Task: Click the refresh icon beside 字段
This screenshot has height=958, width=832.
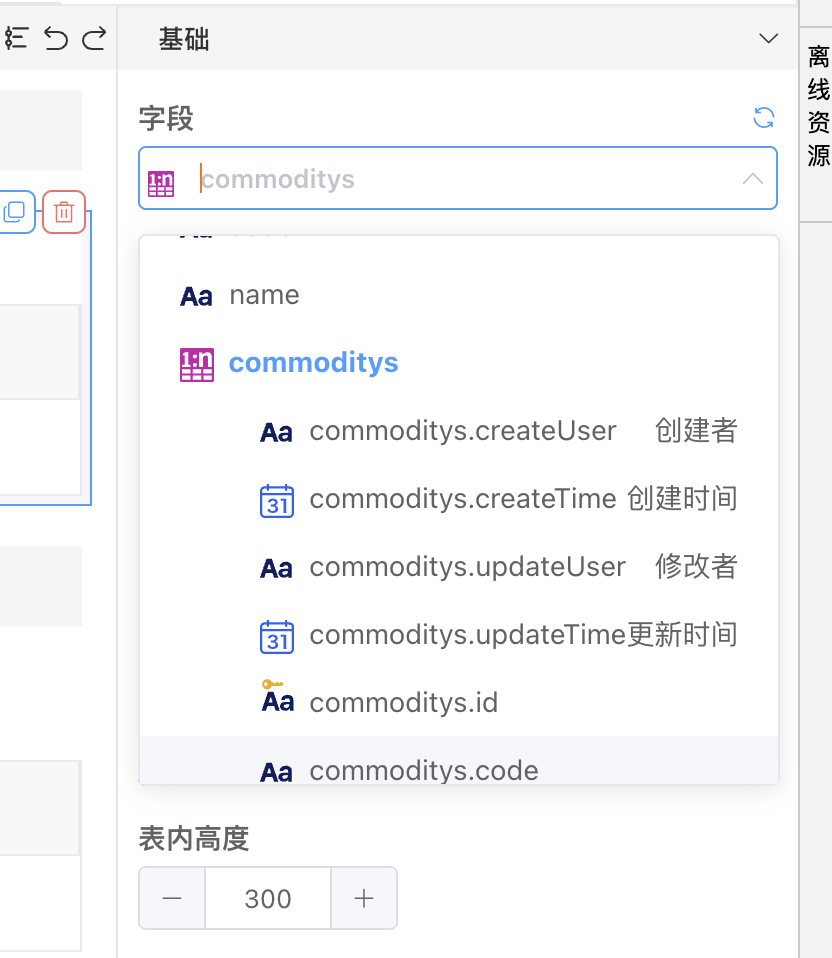Action: coord(763,118)
